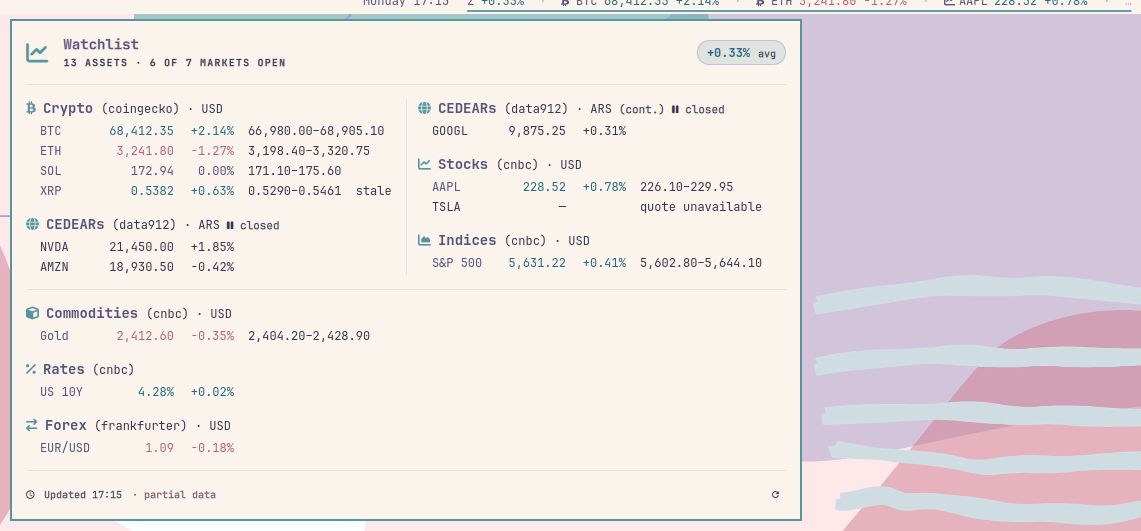
Task: Select the XRP ticker label
Action: (51, 191)
